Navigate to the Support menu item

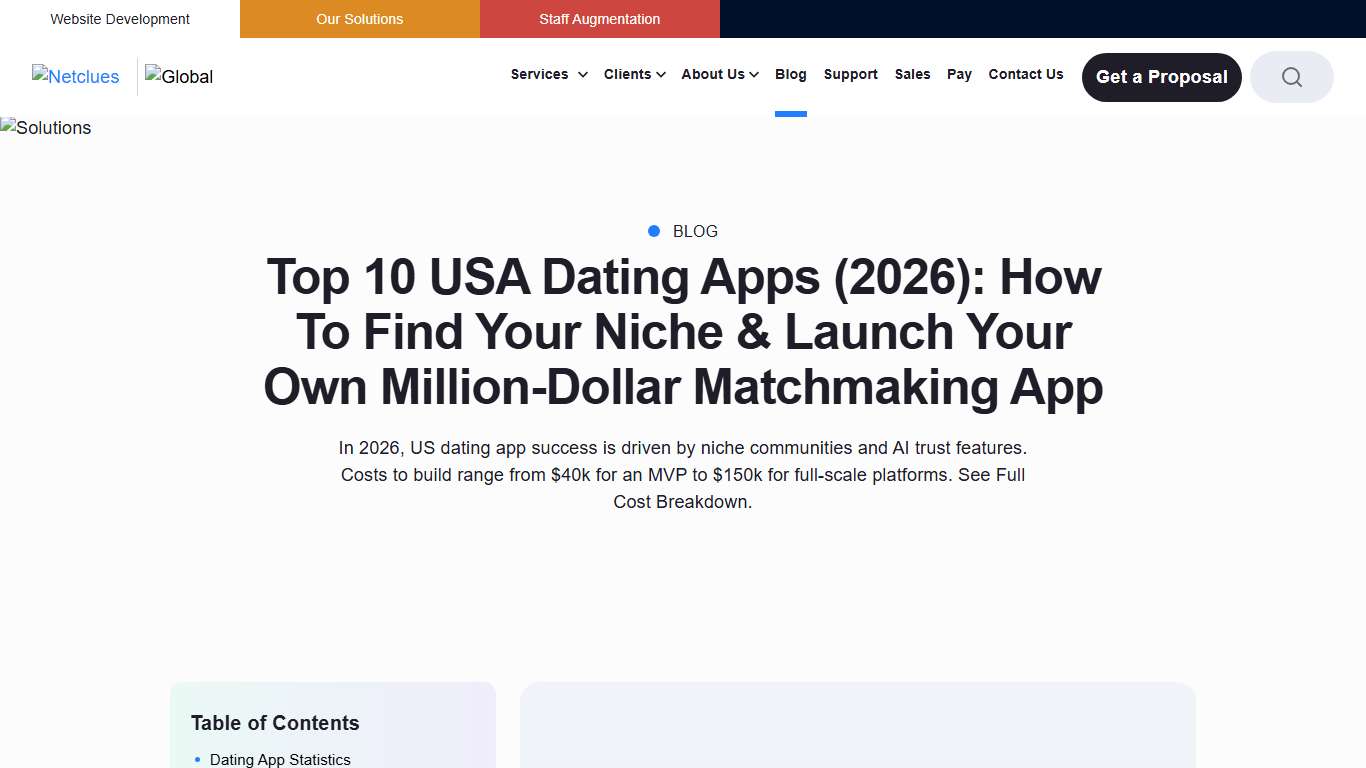click(x=850, y=74)
